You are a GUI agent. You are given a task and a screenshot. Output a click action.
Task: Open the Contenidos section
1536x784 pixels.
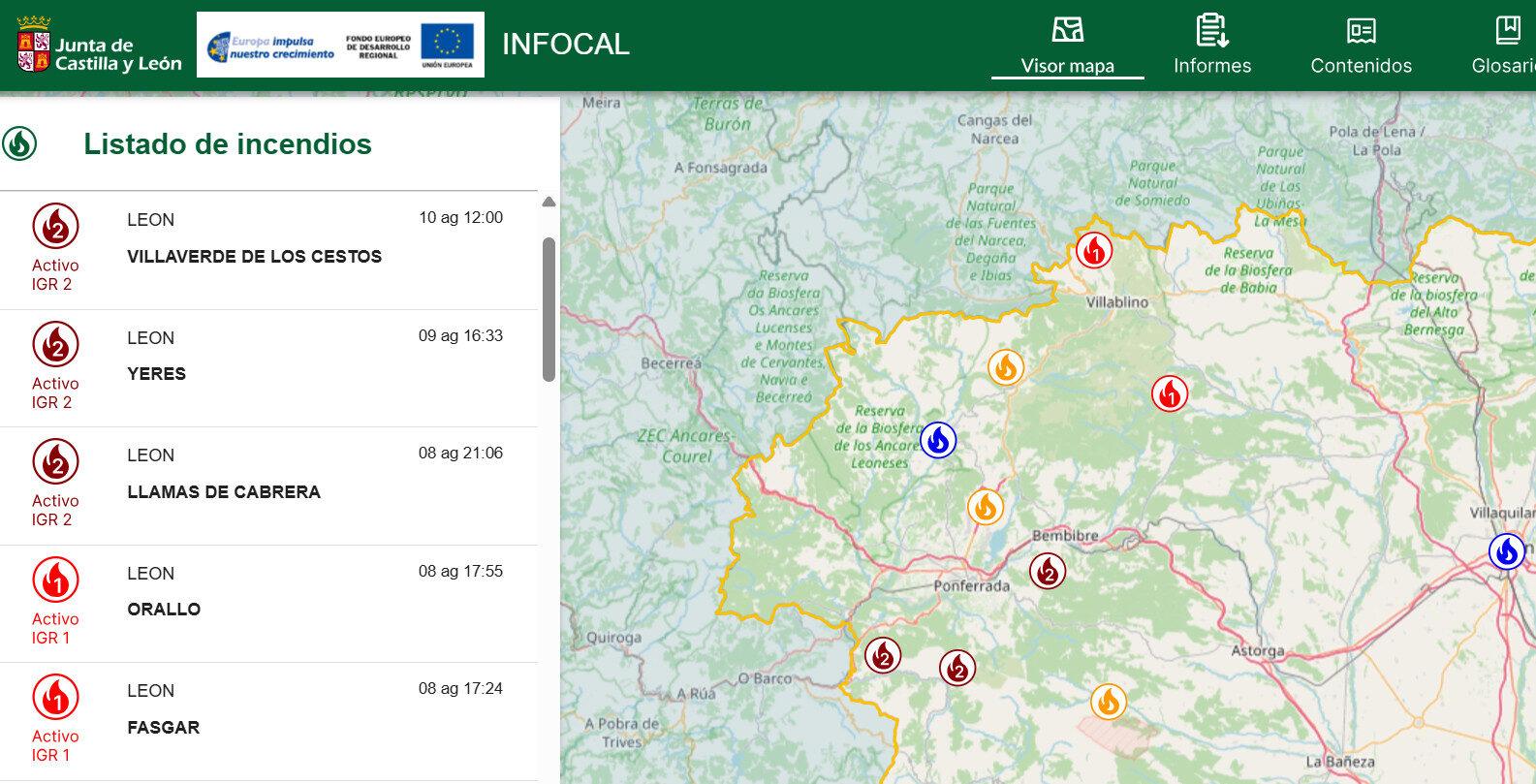coord(1361,46)
